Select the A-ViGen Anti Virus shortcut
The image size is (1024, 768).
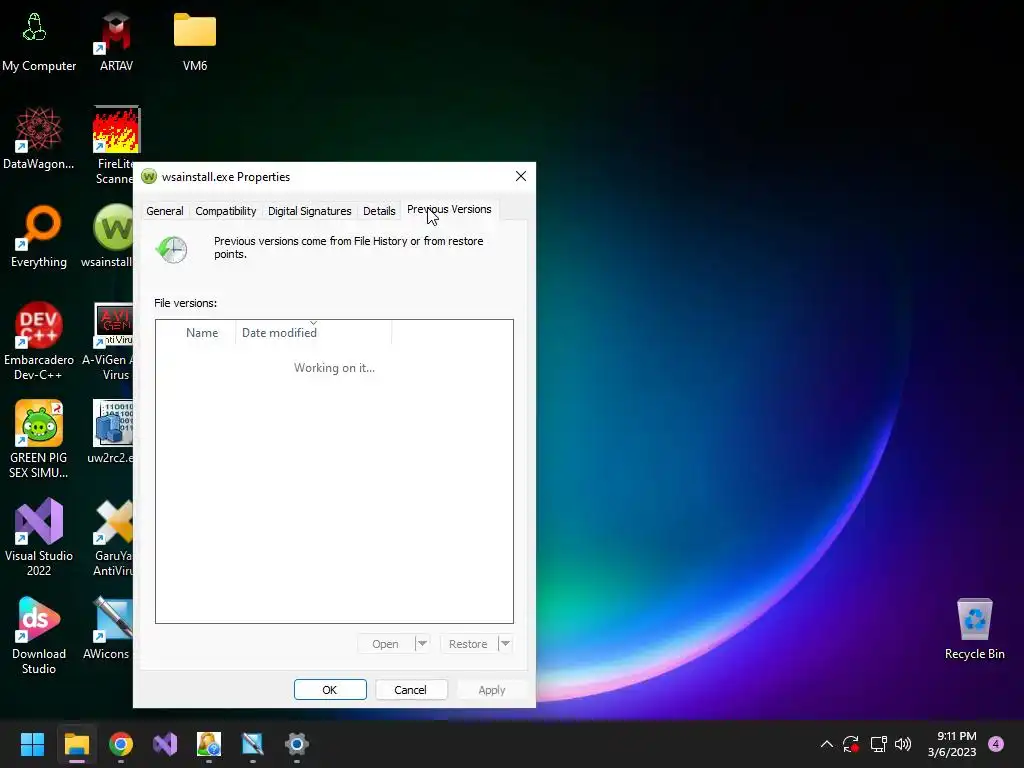pos(110,341)
